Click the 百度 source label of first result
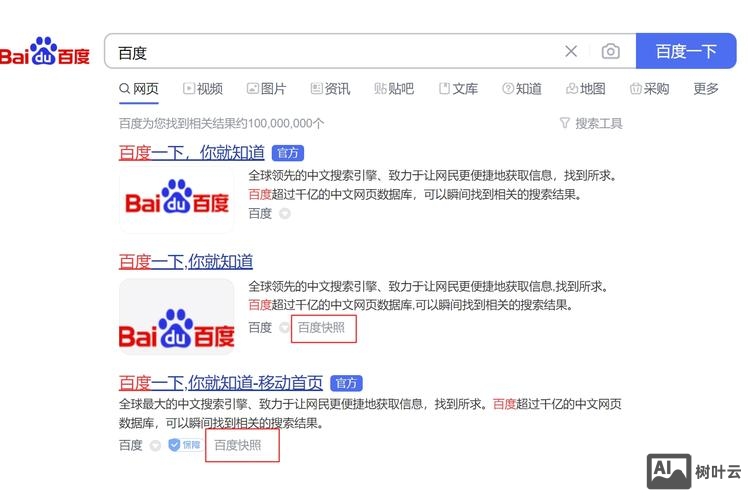The image size is (749, 500). pyautogui.click(x=260, y=213)
